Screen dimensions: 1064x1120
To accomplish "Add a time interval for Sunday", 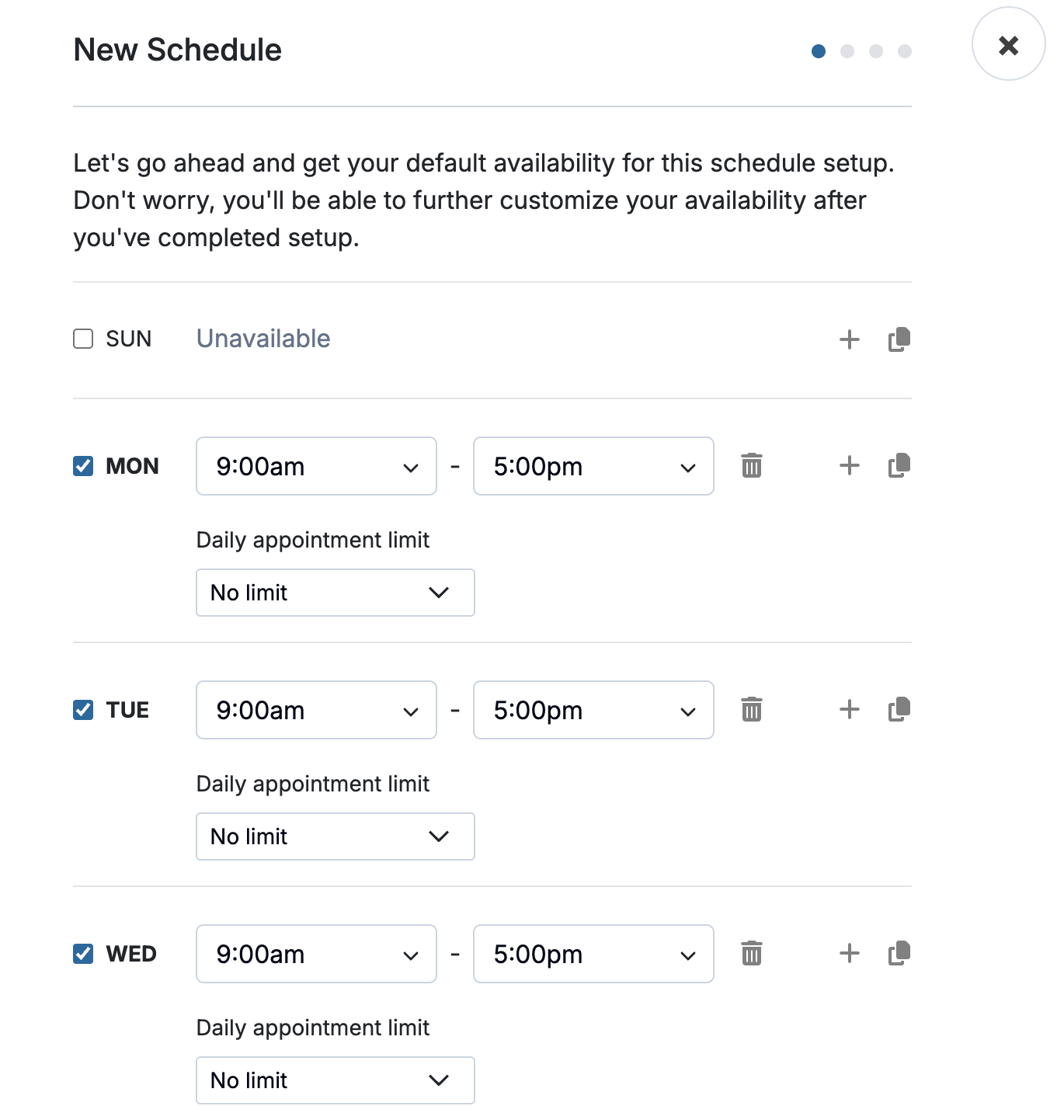I will click(x=850, y=339).
